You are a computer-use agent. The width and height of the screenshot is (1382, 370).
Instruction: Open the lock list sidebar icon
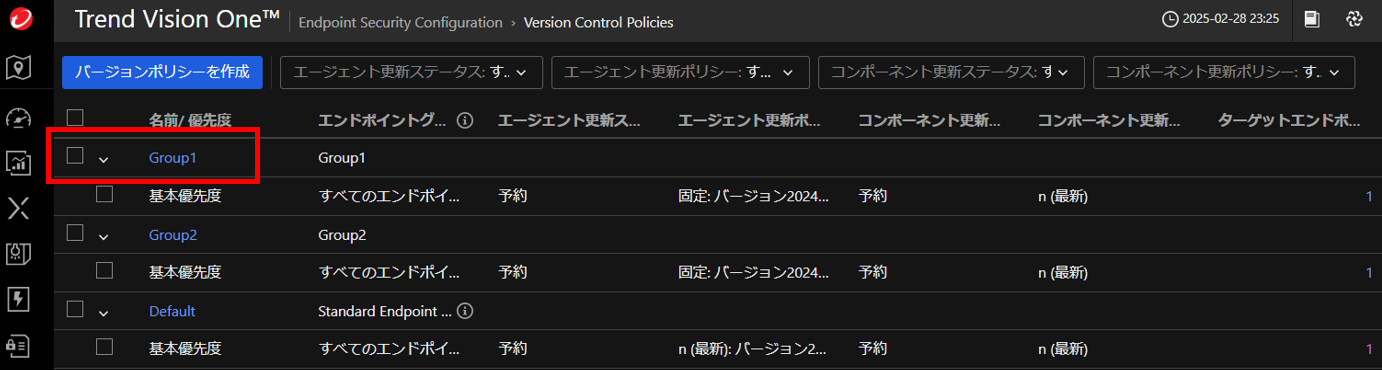pyautogui.click(x=18, y=343)
